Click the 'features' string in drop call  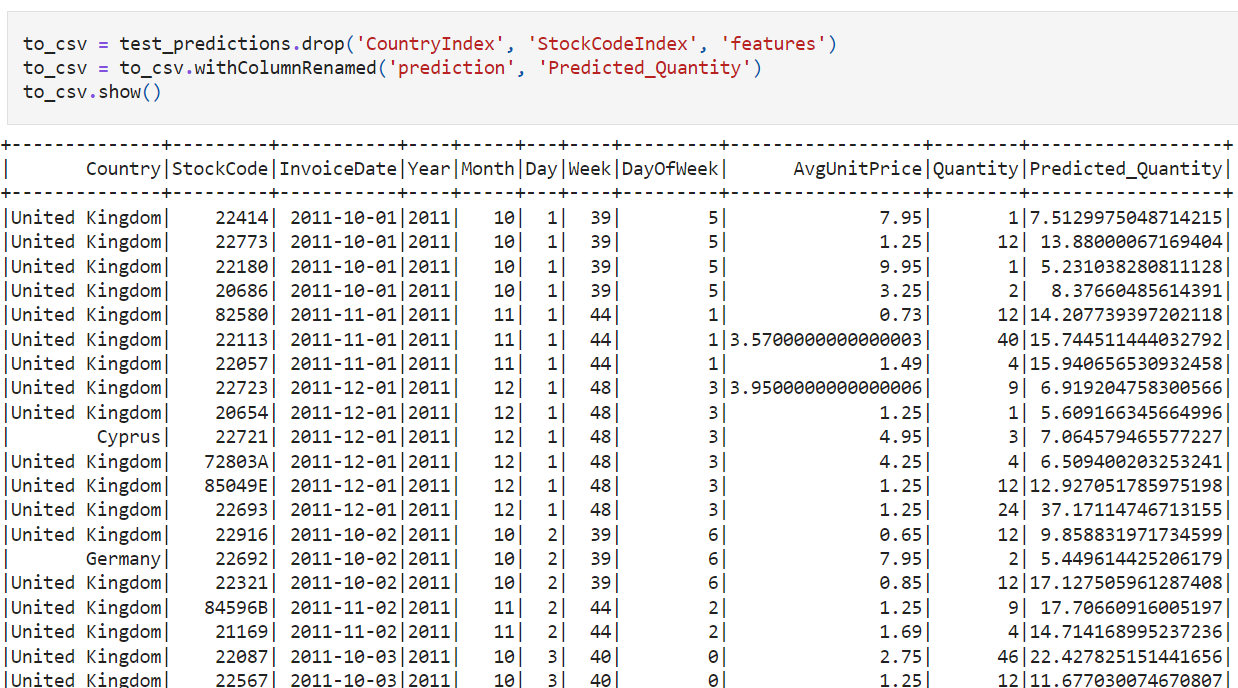click(x=777, y=43)
